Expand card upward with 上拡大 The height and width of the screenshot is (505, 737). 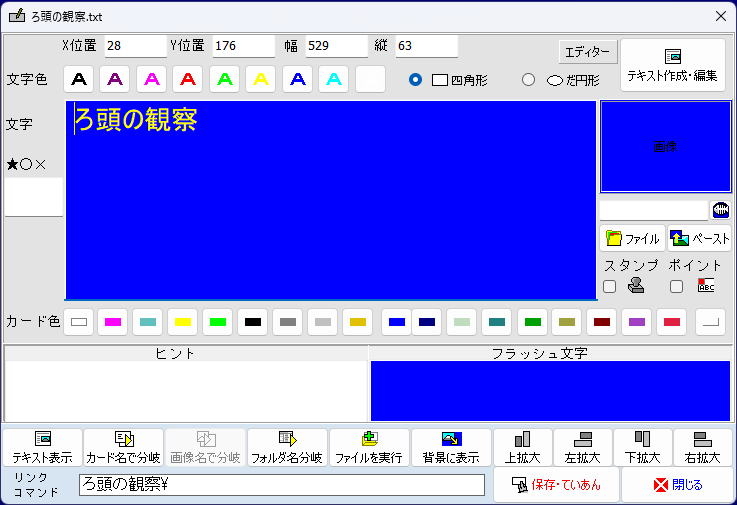coord(522,448)
